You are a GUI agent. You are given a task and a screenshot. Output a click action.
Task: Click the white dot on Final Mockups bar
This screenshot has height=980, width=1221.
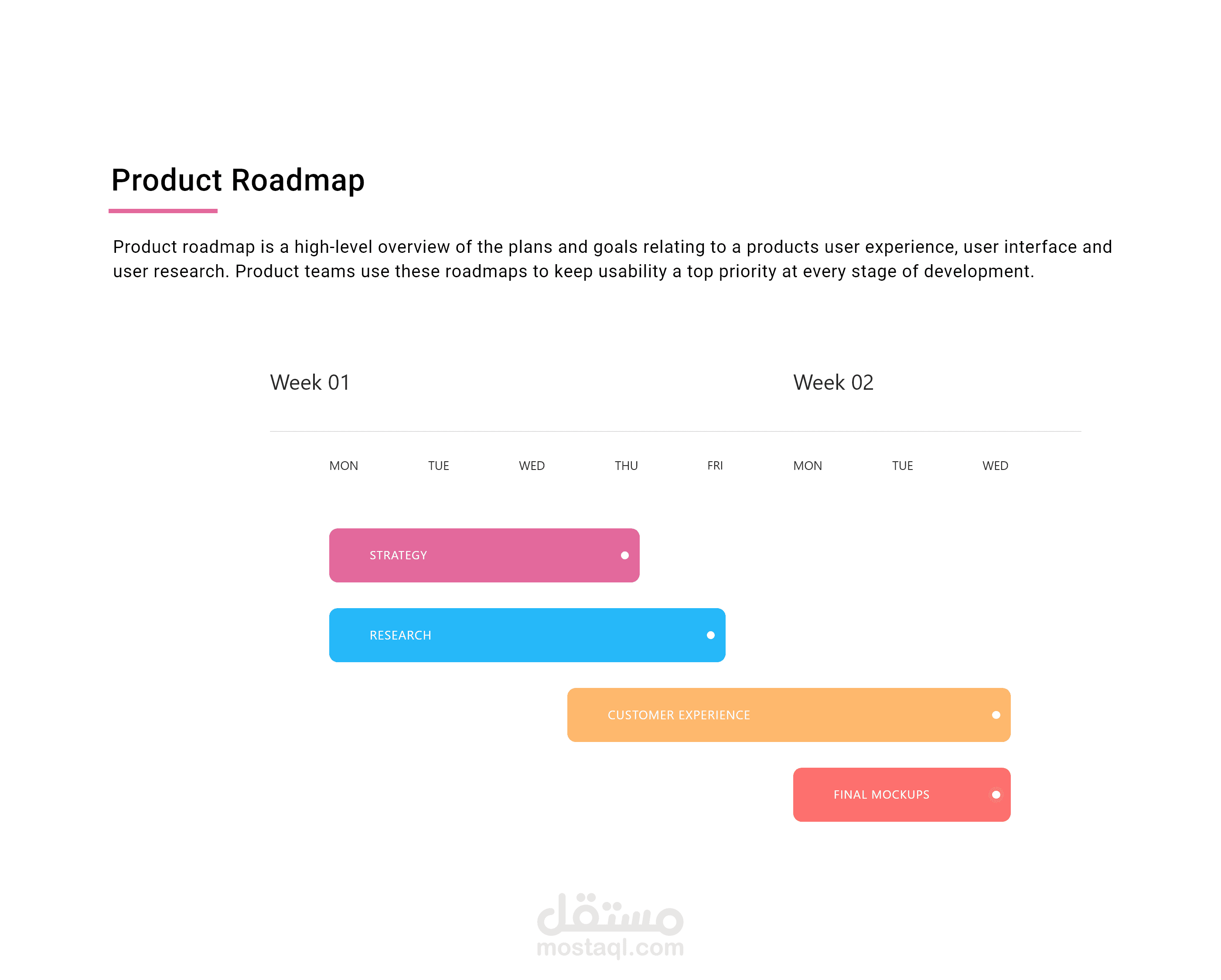click(x=996, y=795)
